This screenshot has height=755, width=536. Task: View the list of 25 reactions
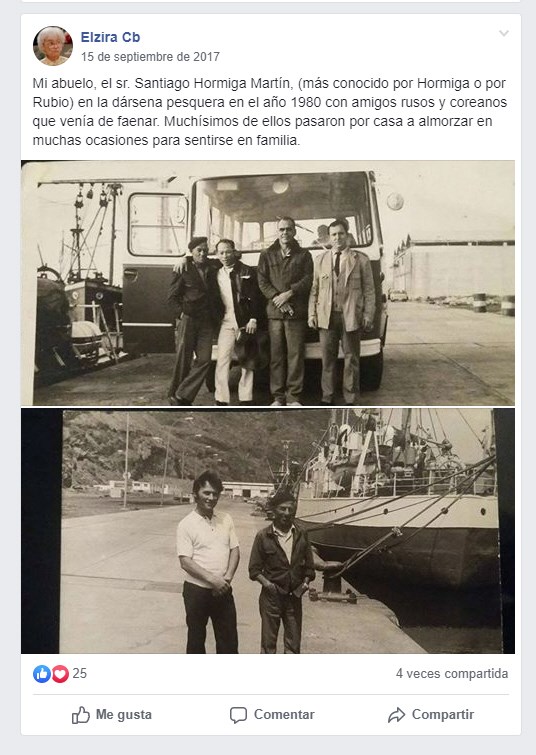tap(79, 674)
